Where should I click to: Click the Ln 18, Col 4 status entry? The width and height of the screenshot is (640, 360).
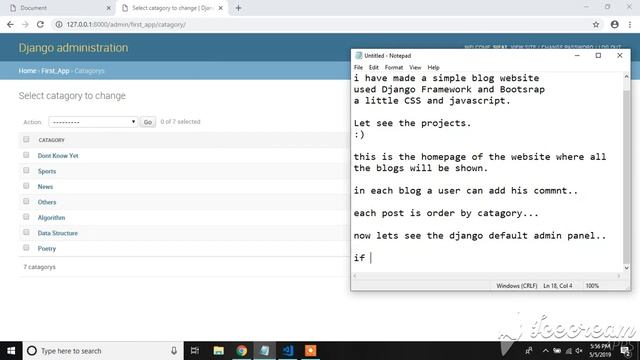558,286
